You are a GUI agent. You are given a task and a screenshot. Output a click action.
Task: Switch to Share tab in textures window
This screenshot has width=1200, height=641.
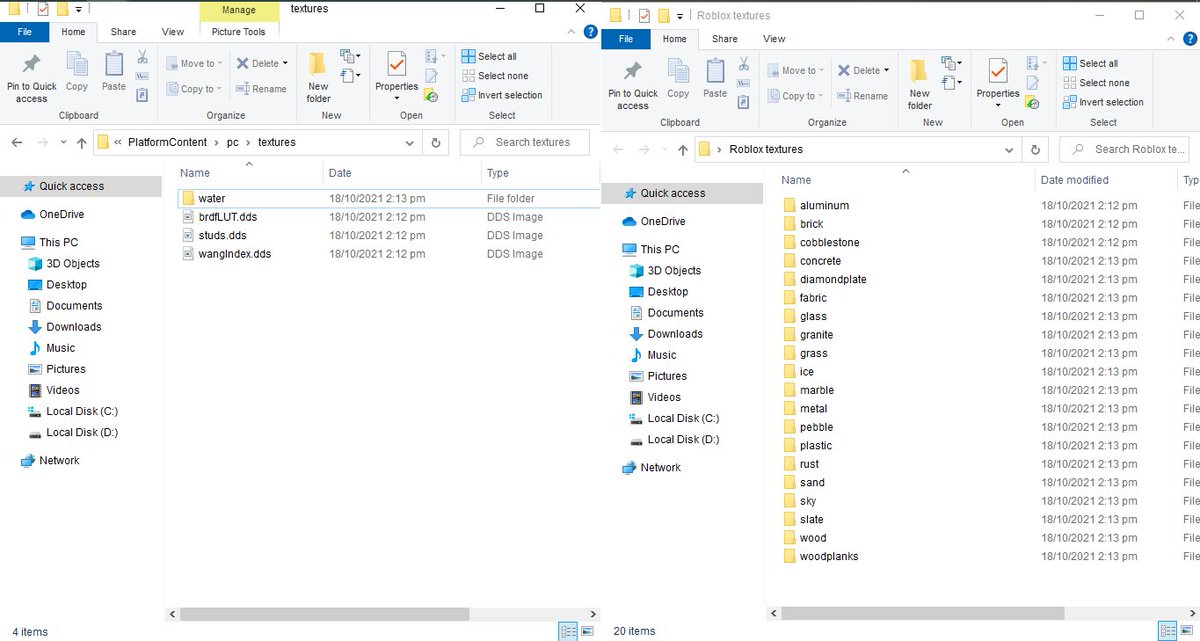click(124, 32)
